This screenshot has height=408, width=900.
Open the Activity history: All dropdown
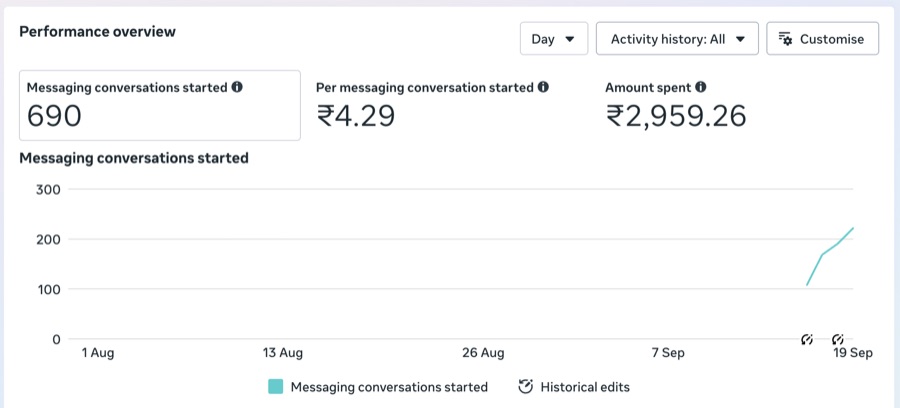[677, 39]
